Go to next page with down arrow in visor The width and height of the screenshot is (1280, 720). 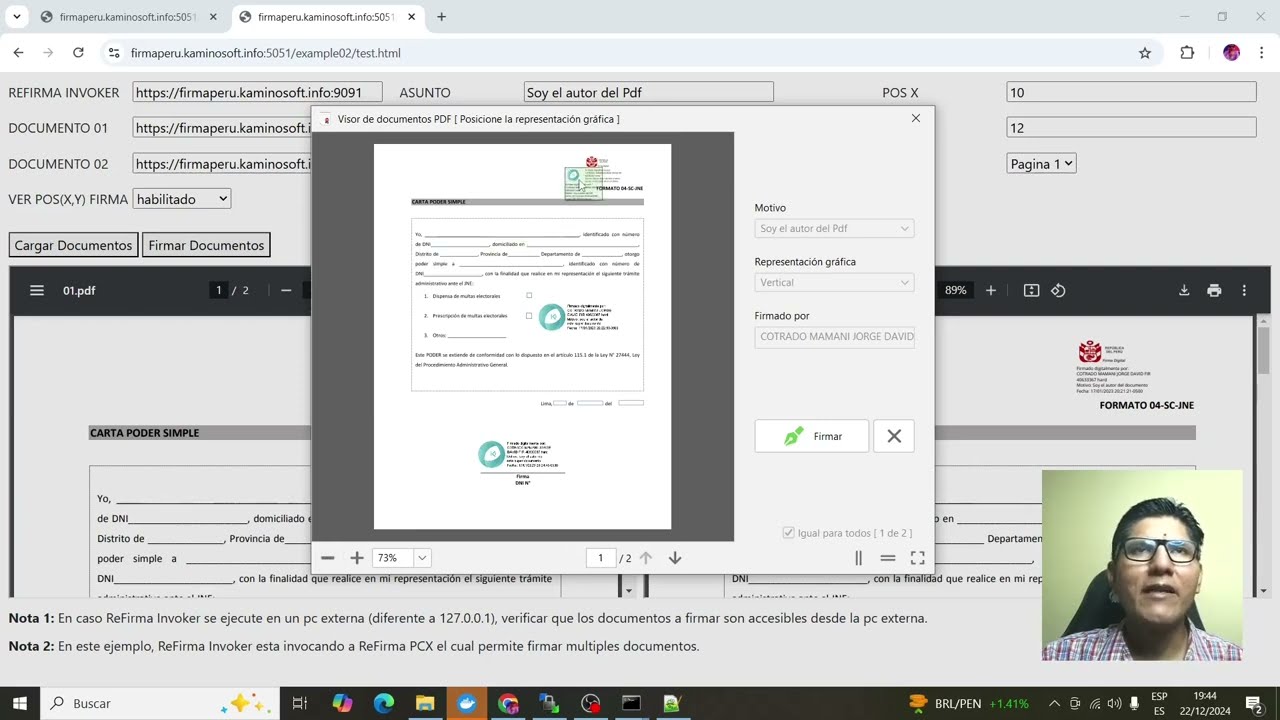coord(675,558)
